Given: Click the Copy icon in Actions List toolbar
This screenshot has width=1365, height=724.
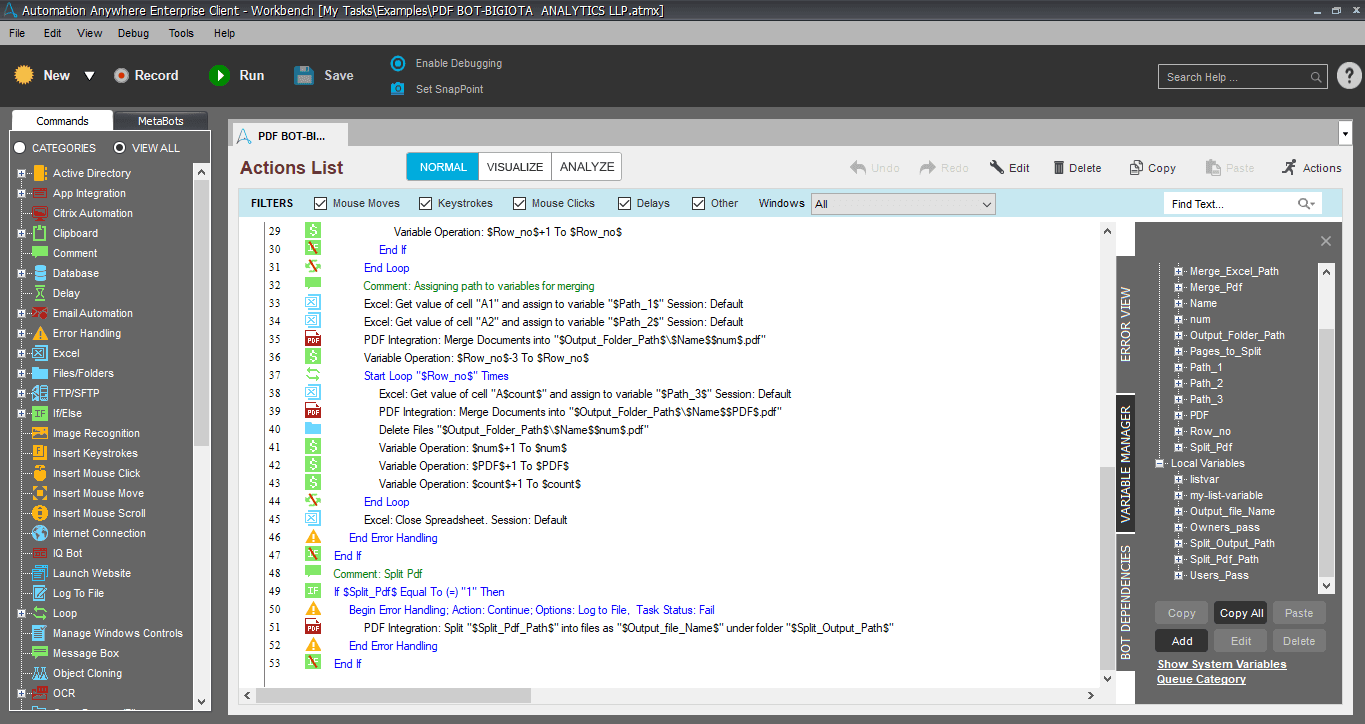Looking at the screenshot, I should (1136, 168).
